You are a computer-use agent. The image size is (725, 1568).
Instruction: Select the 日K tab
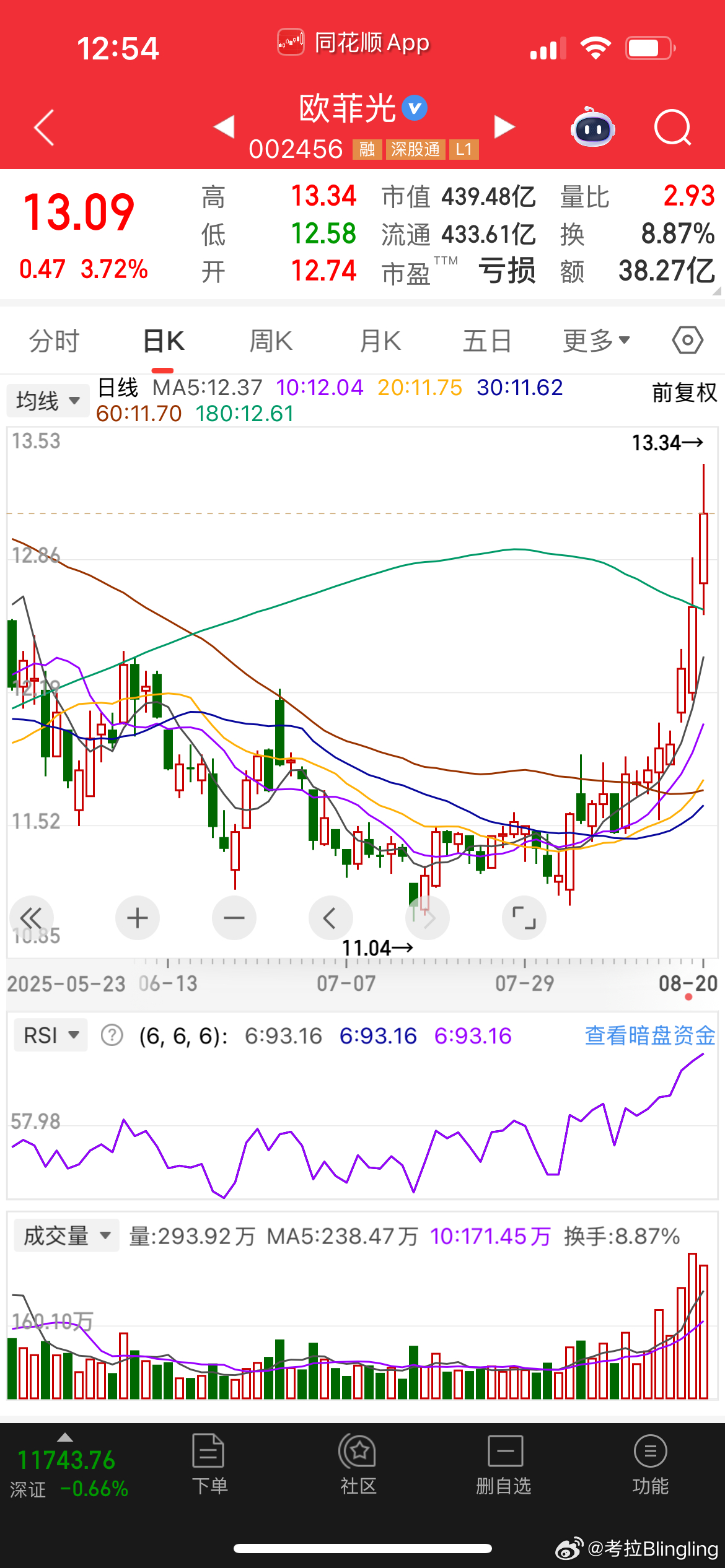[164, 341]
